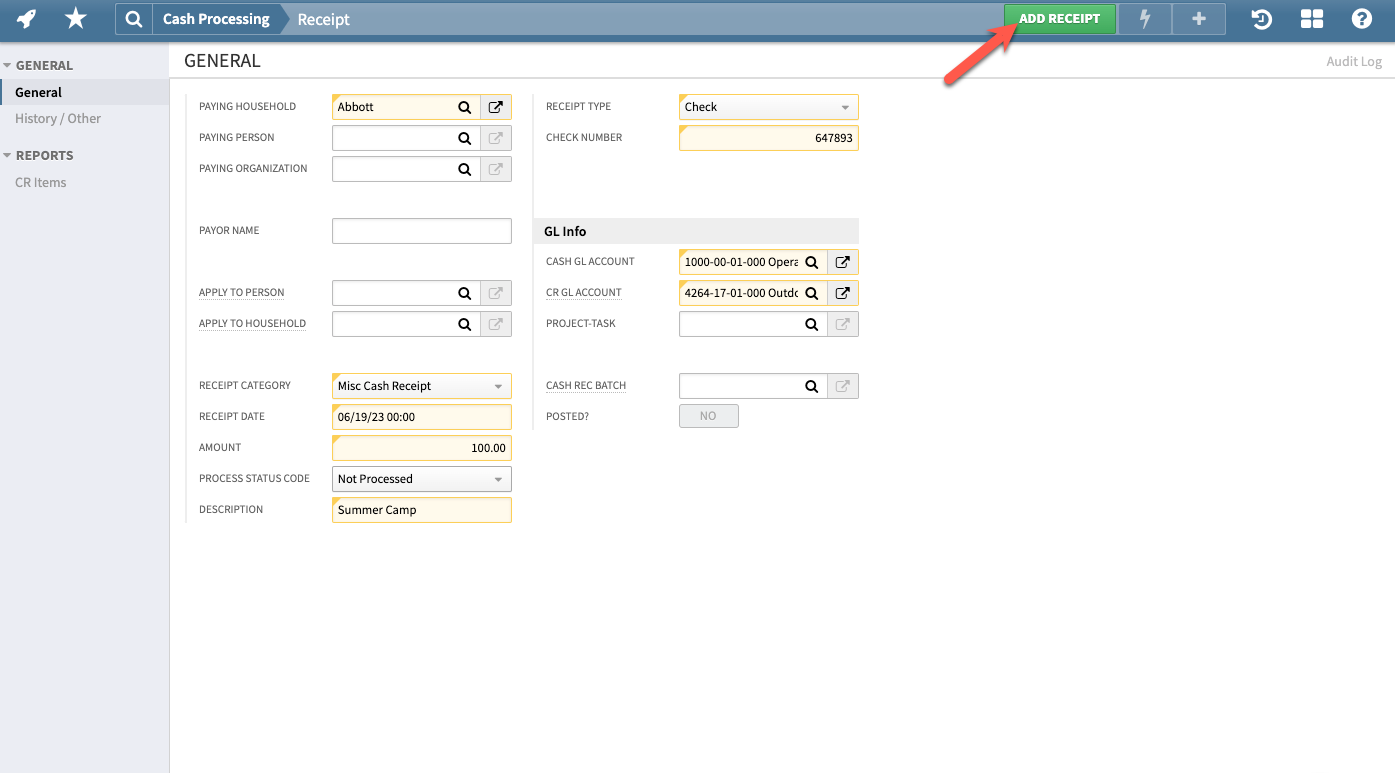The height and width of the screenshot is (773, 1395).
Task: Click the apps grid icon in the header
Action: [1311, 18]
